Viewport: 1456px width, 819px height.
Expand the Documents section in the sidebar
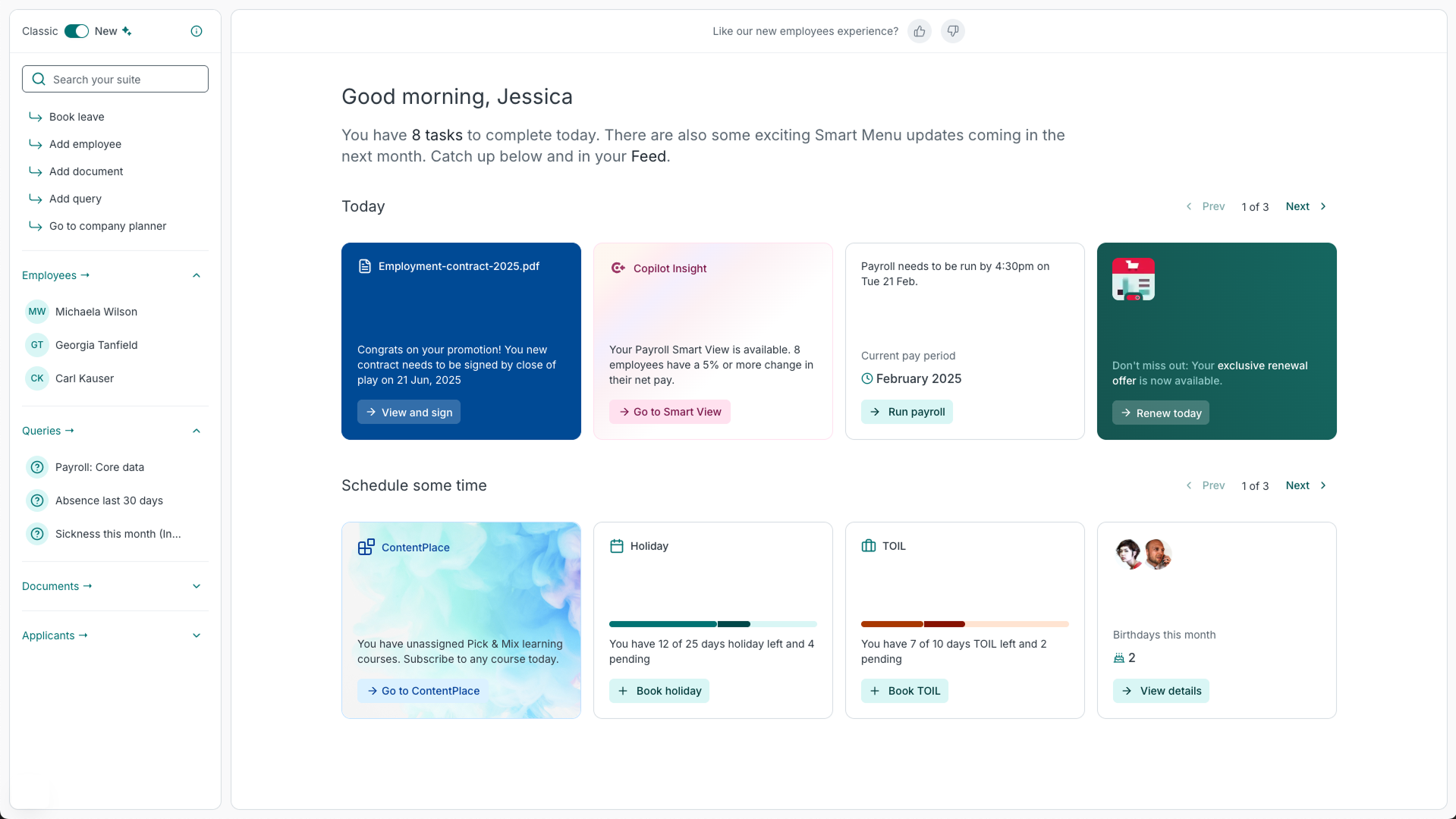click(197, 585)
